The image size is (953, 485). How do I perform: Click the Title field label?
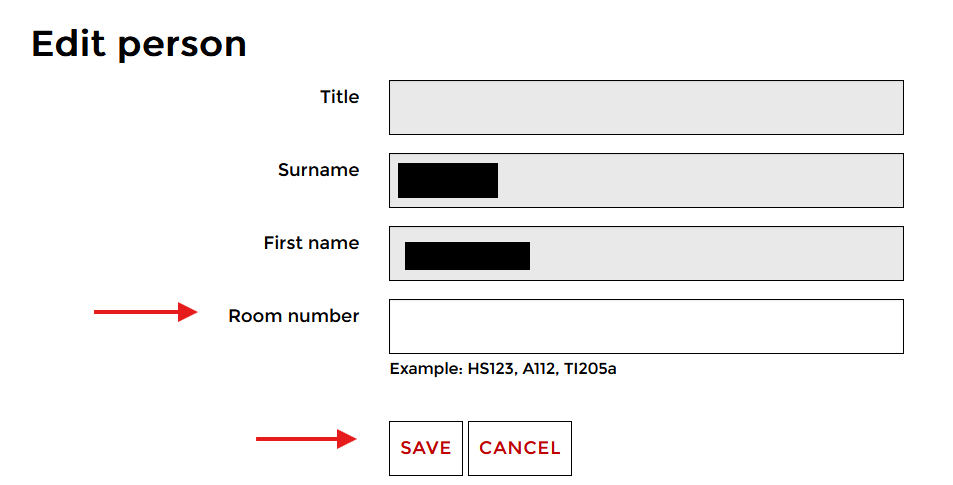pos(339,97)
